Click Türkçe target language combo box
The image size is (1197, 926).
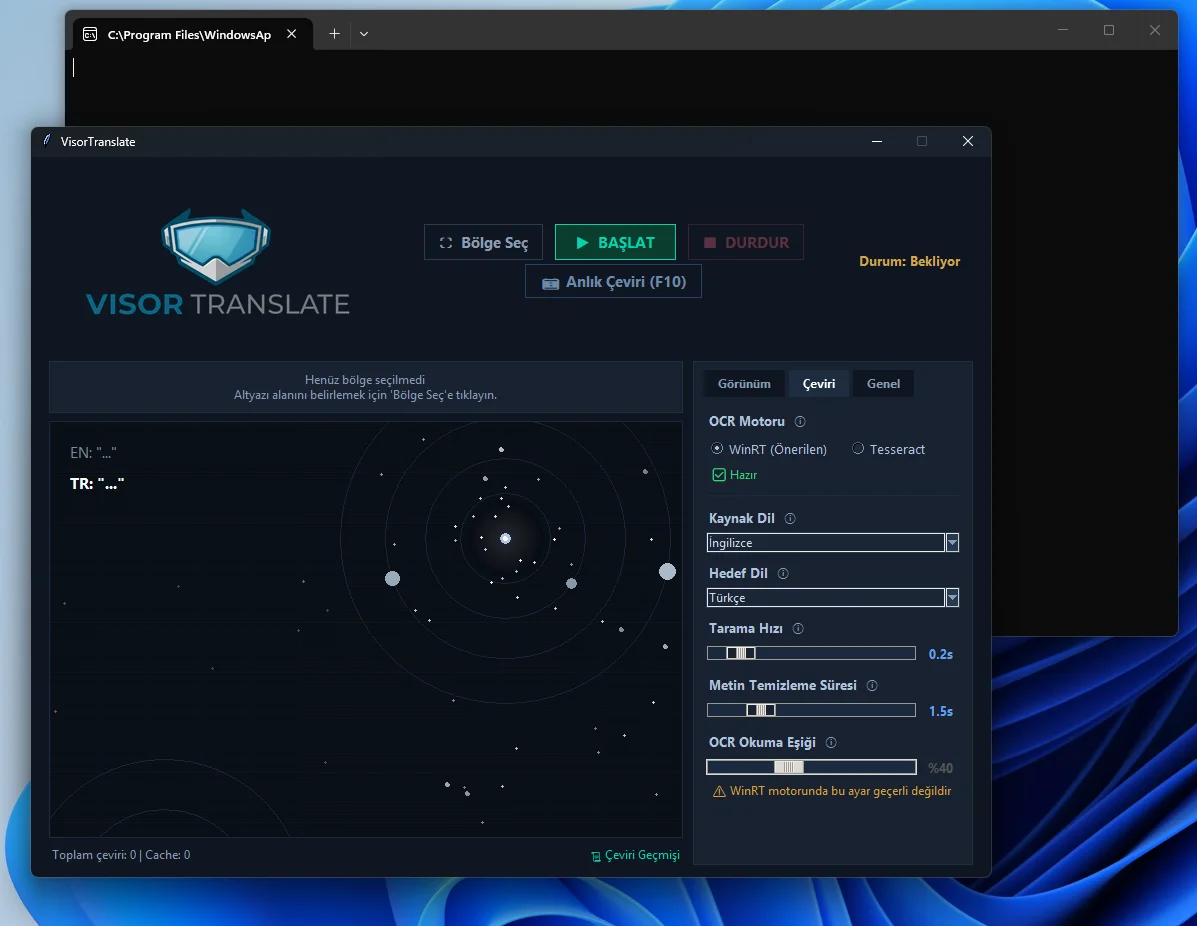tap(826, 598)
